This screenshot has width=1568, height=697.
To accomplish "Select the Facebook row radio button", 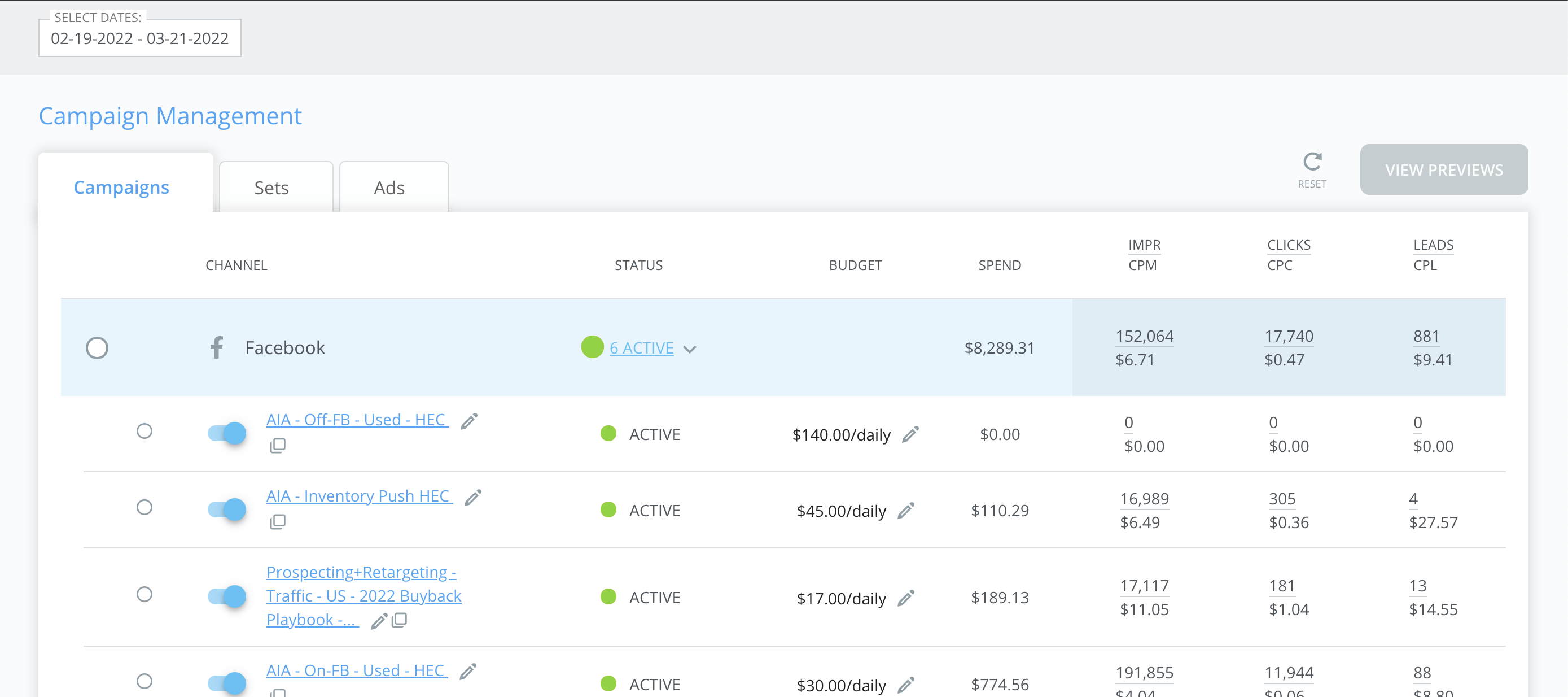I will [x=97, y=347].
